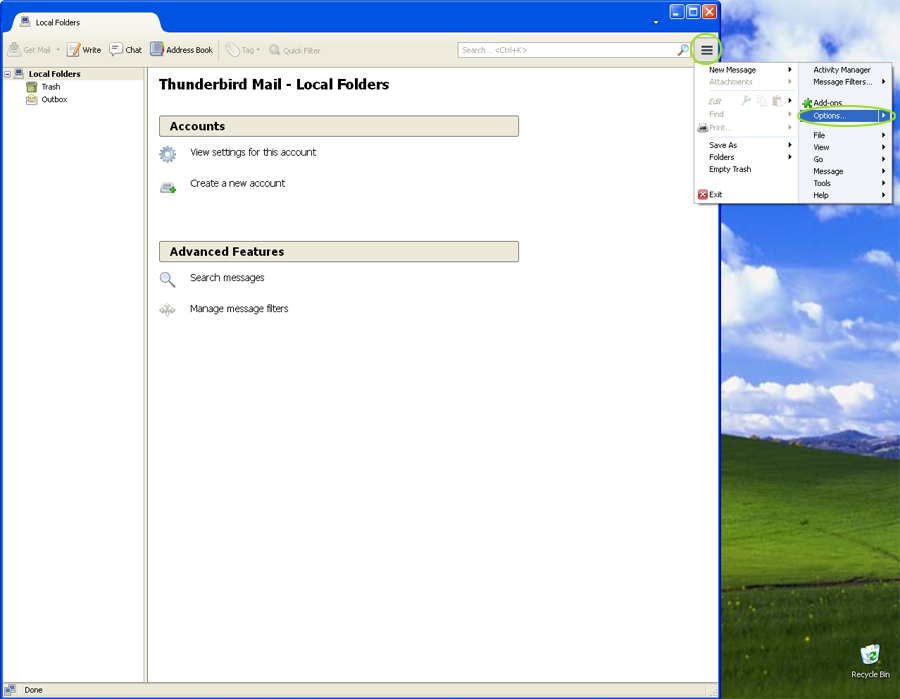Expand the File submenu
This screenshot has width=900, height=699.
(x=845, y=135)
